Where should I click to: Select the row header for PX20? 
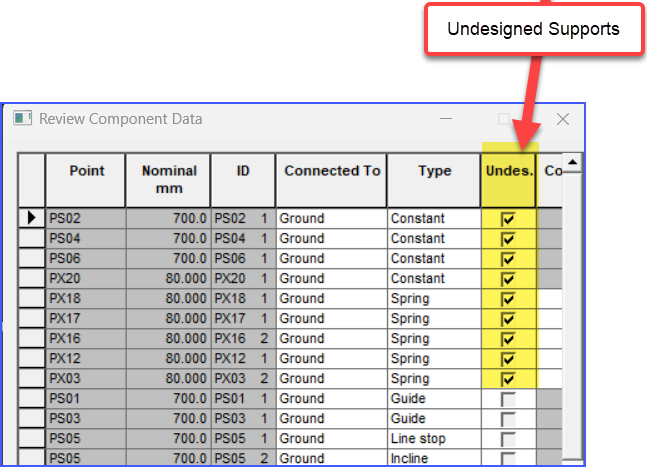point(31,278)
